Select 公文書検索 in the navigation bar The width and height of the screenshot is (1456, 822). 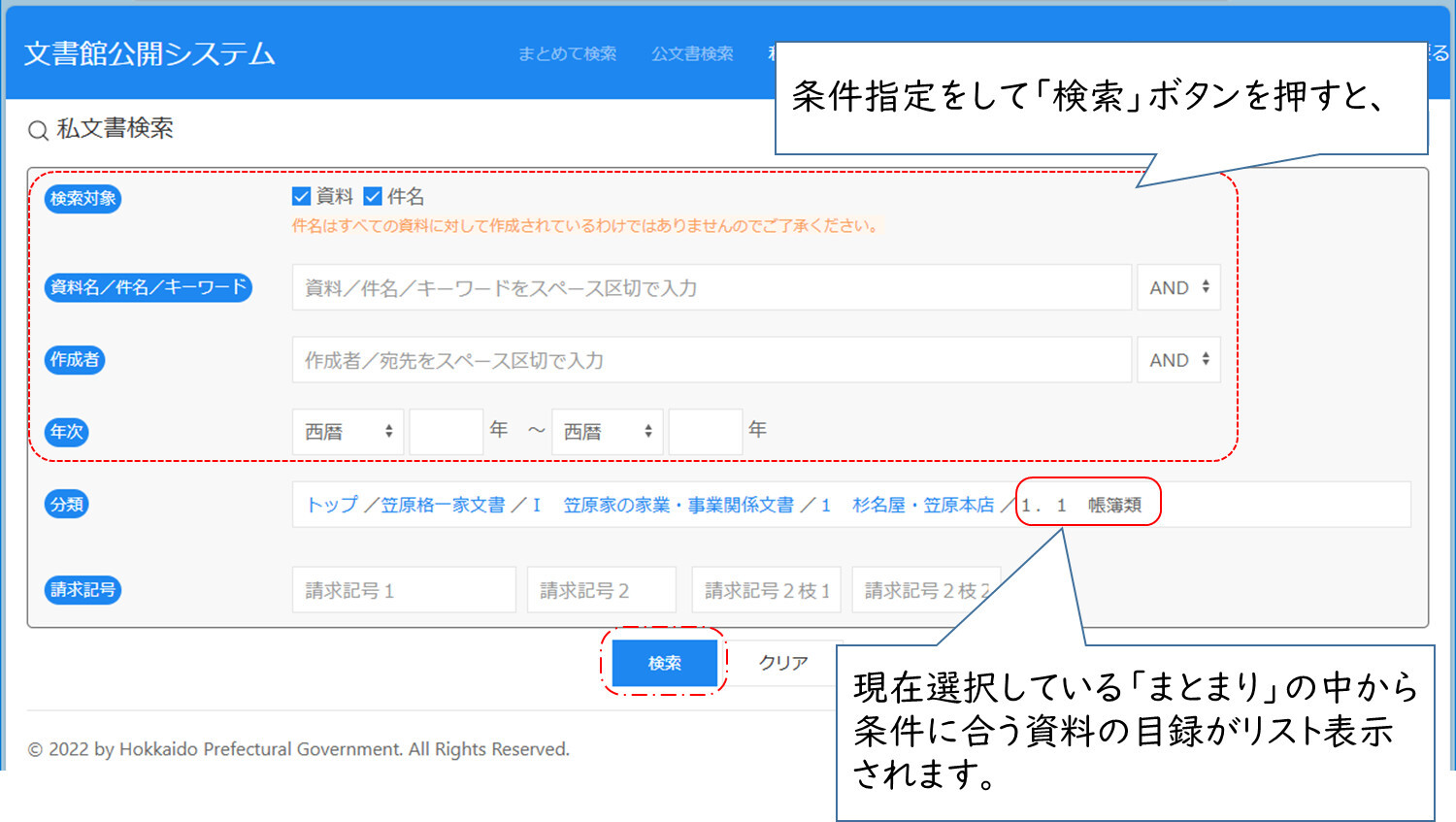[692, 54]
